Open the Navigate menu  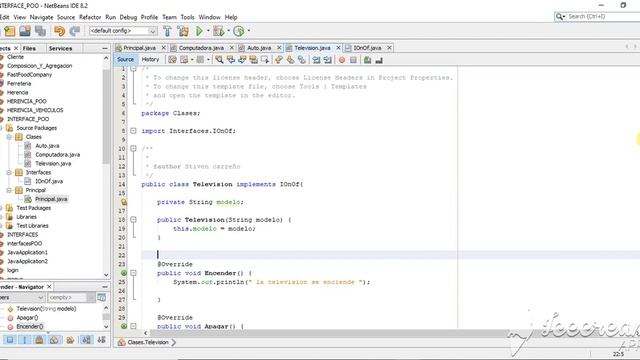(41, 17)
